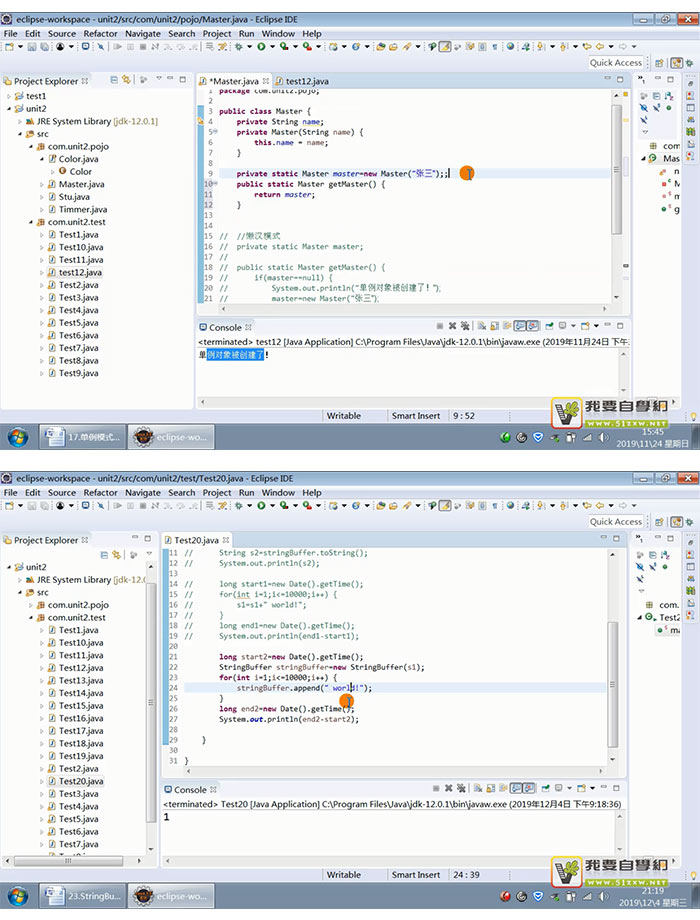Expand JRE System Library in top Project Explorer
Image resolution: width=700 pixels, height=920 pixels.
coord(20,121)
